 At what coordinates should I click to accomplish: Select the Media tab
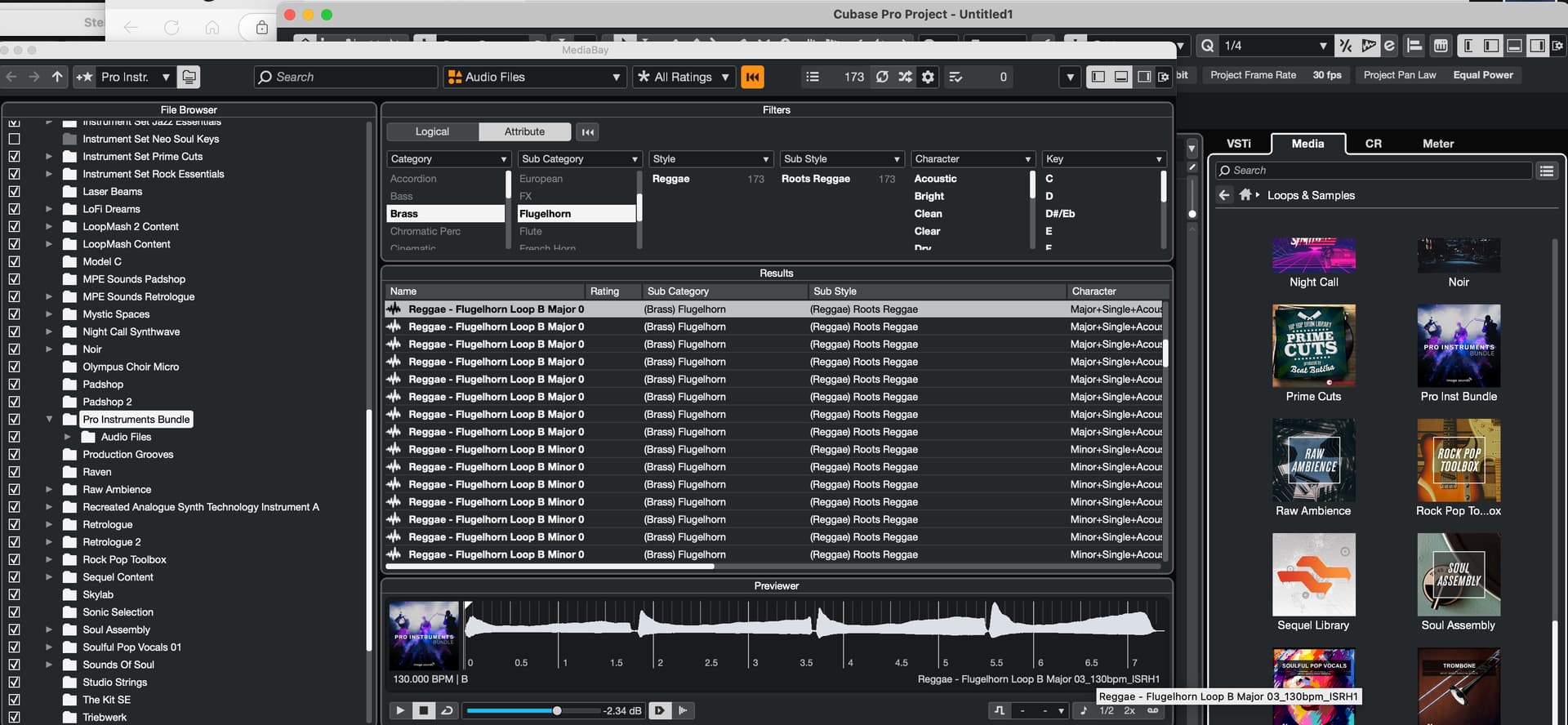(1307, 144)
